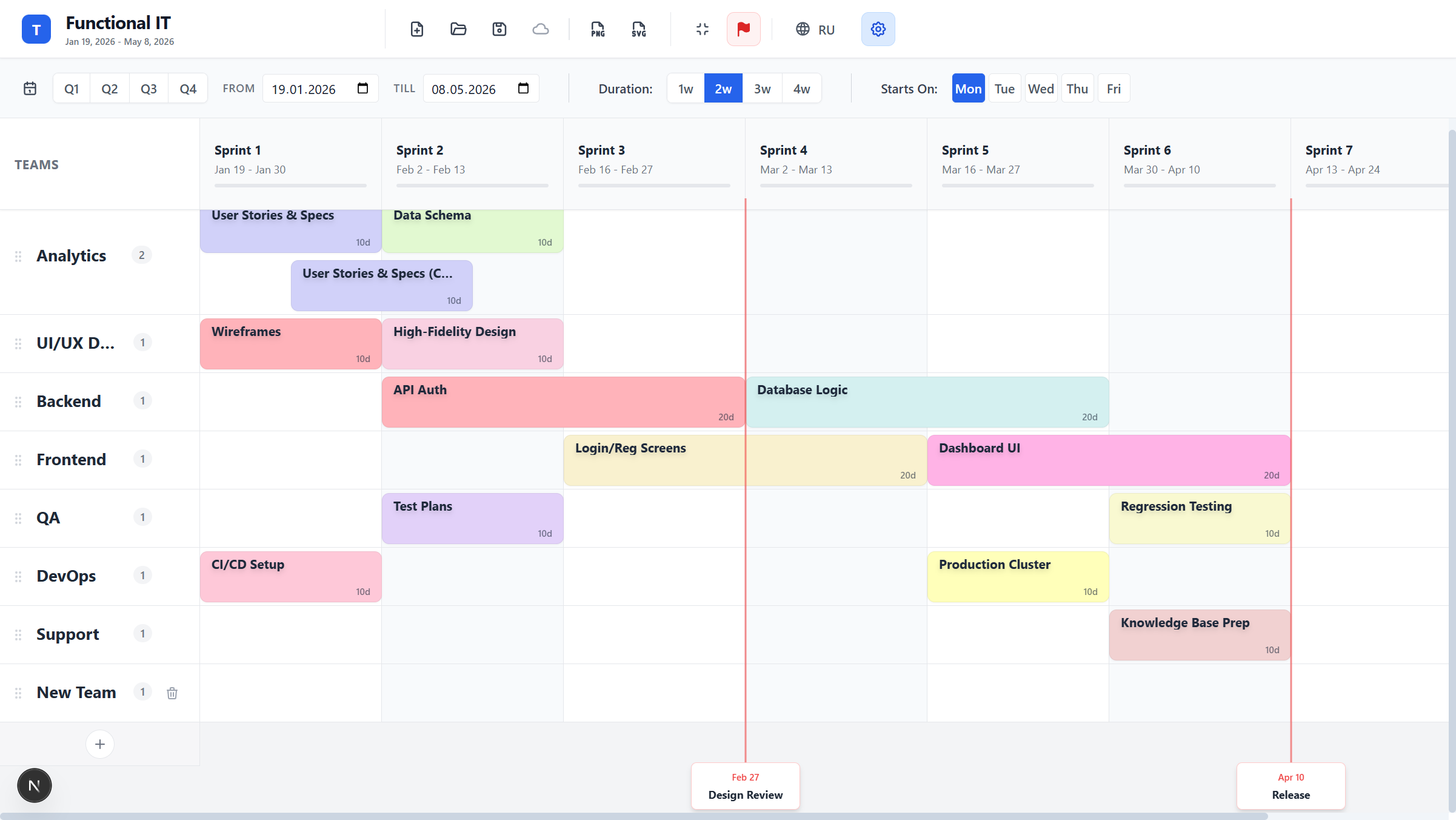
Task: Click the collapse view icon
Action: (703, 29)
